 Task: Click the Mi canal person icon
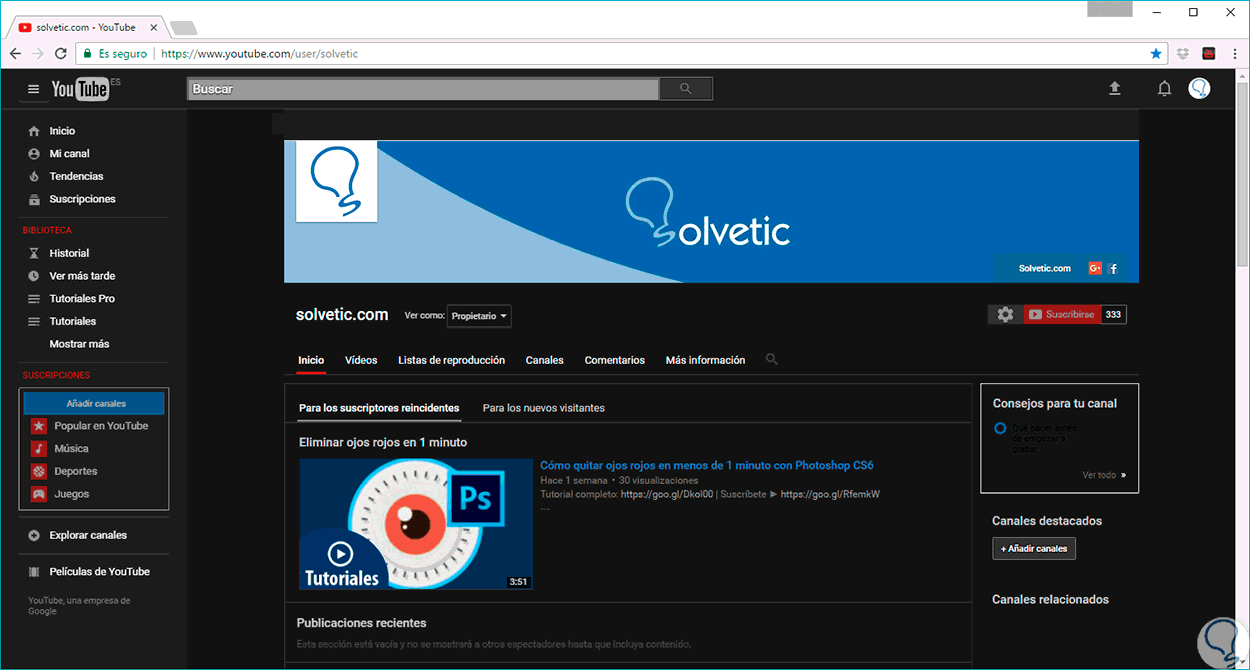click(34, 154)
